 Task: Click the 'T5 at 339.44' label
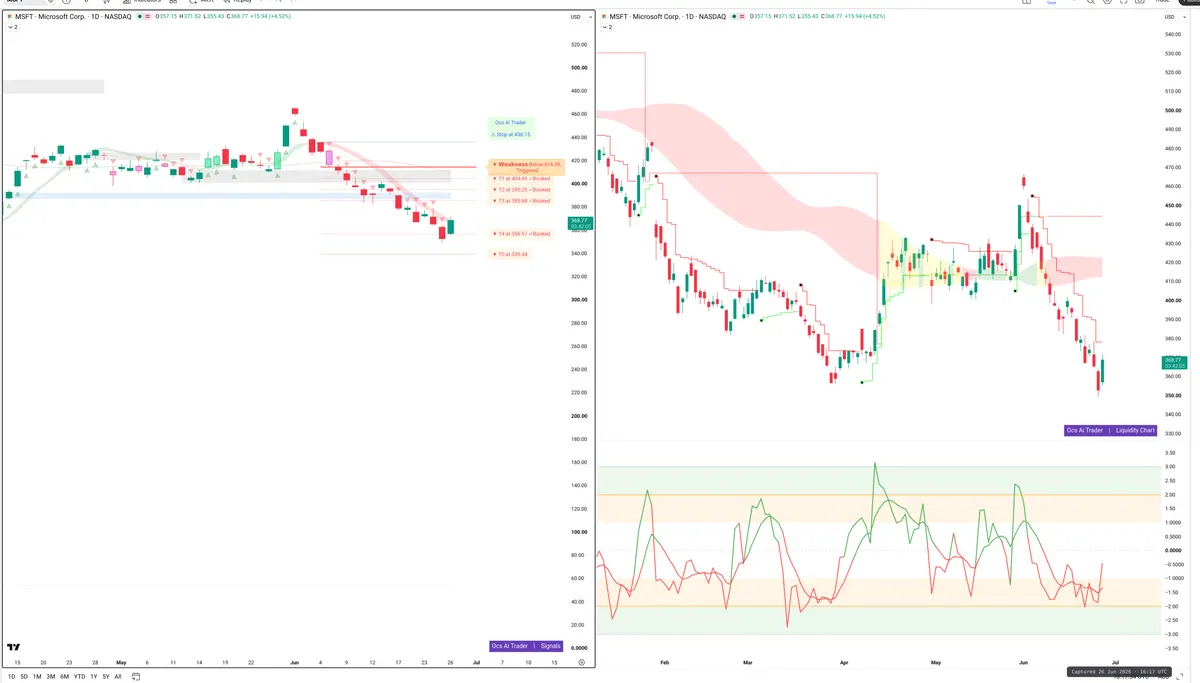click(x=510, y=254)
